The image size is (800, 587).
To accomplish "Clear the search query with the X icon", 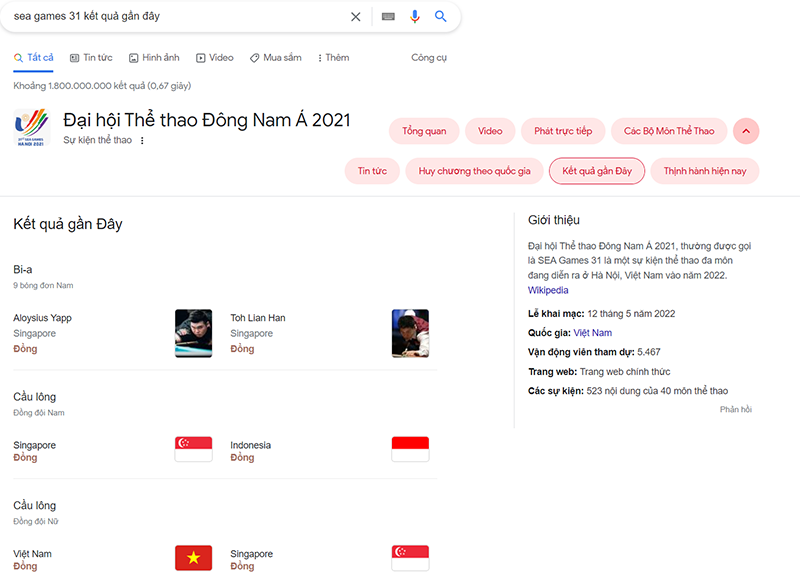I will pyautogui.click(x=356, y=17).
